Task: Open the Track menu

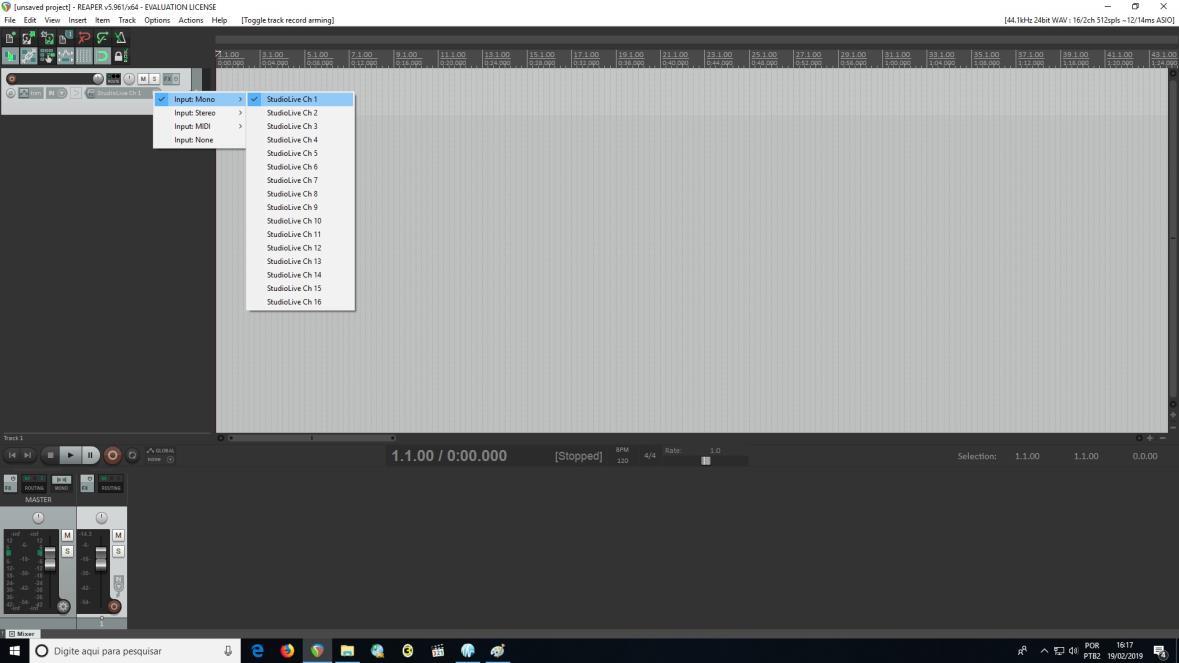Action: click(126, 20)
